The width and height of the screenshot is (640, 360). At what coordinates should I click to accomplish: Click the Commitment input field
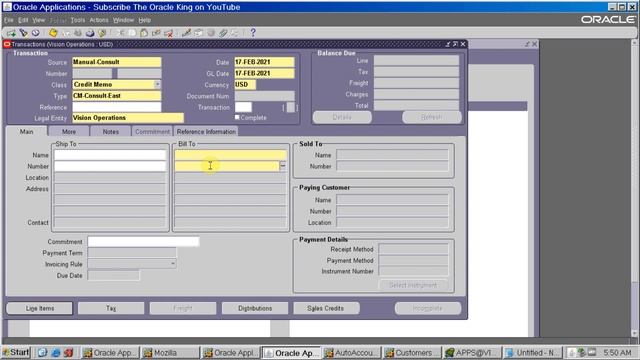[x=143, y=242]
